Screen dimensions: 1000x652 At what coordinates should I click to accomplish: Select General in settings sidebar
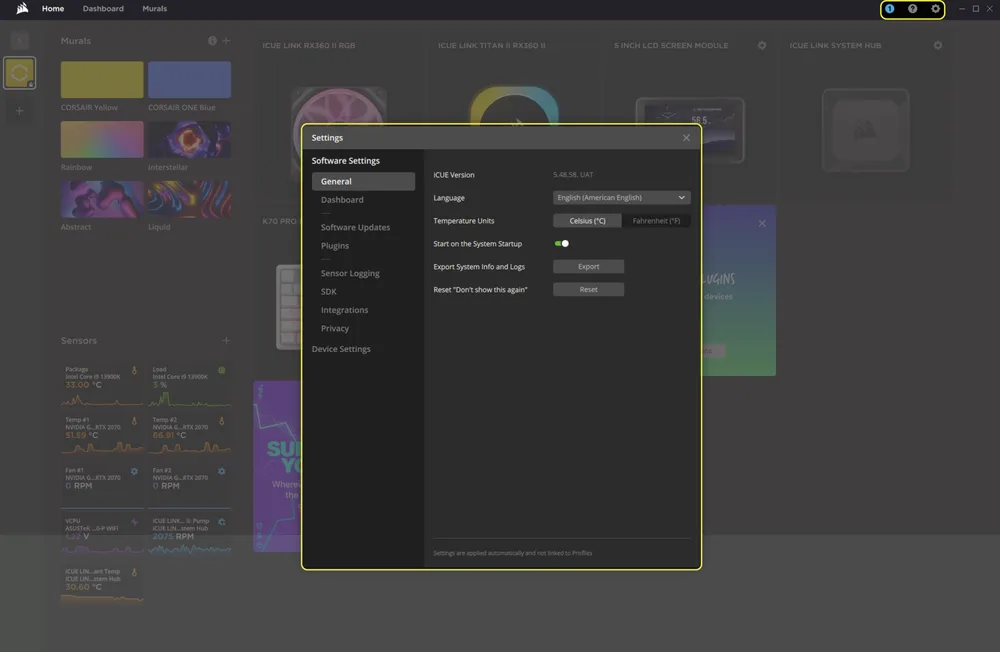point(364,181)
